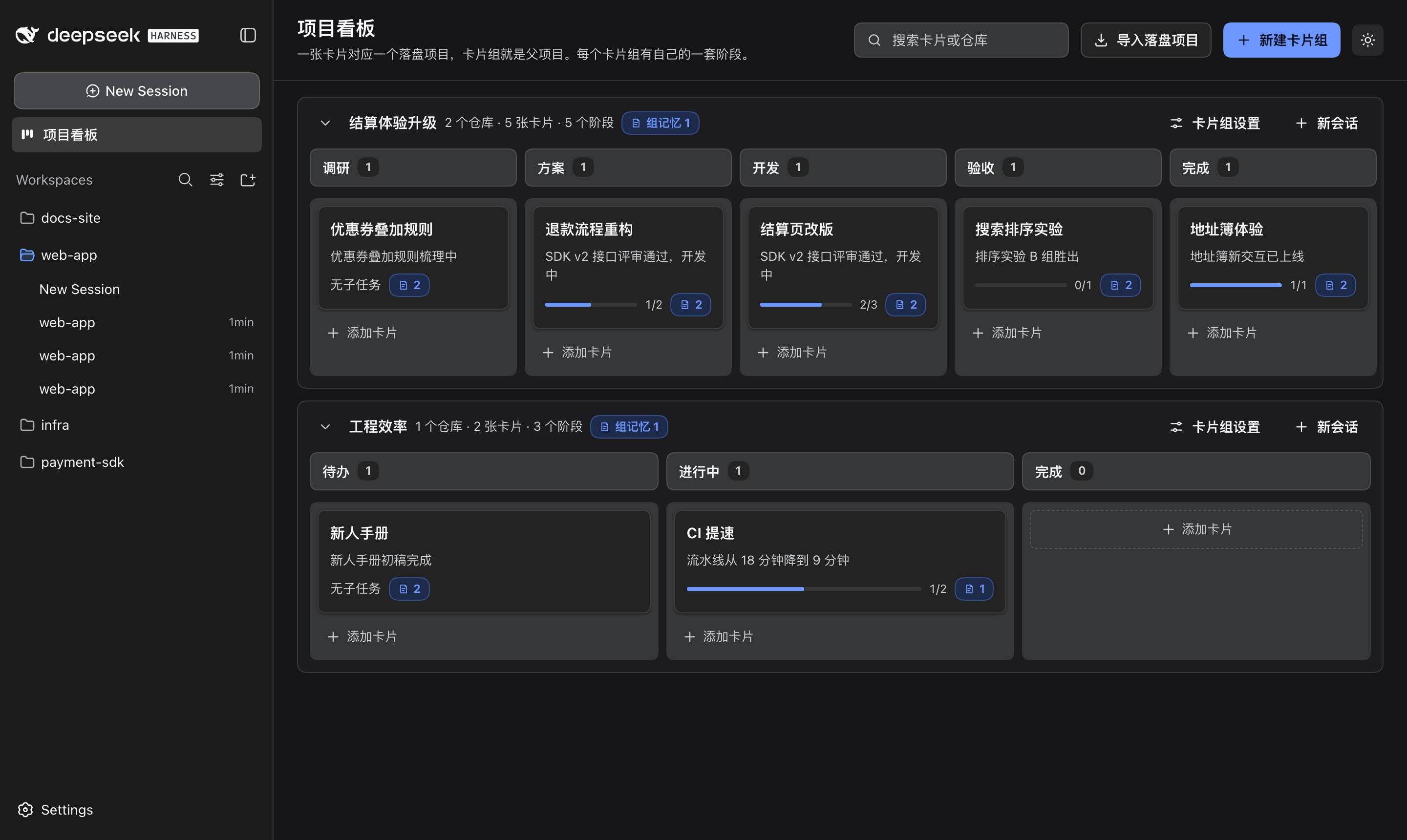Expand the infra workspace
Image resolution: width=1407 pixels, height=840 pixels.
pos(136,425)
